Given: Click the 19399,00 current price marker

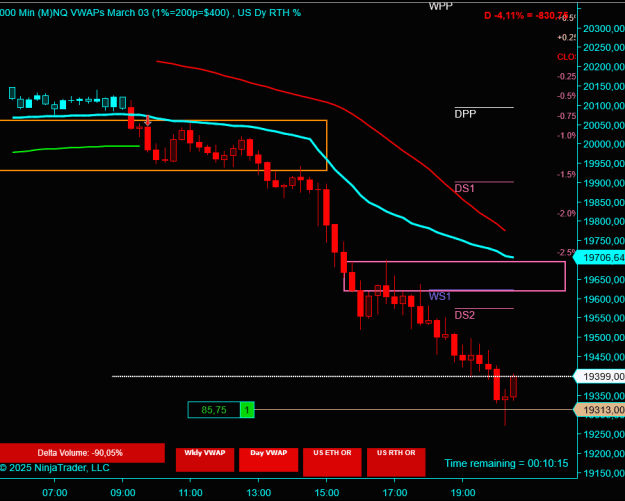Looking at the screenshot, I should (x=600, y=376).
